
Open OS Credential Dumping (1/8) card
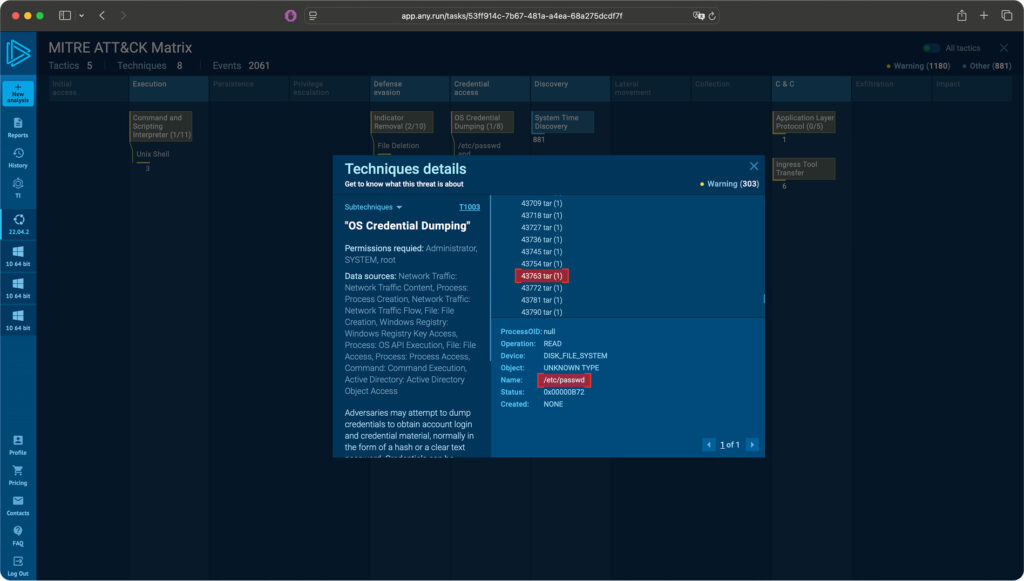point(482,122)
